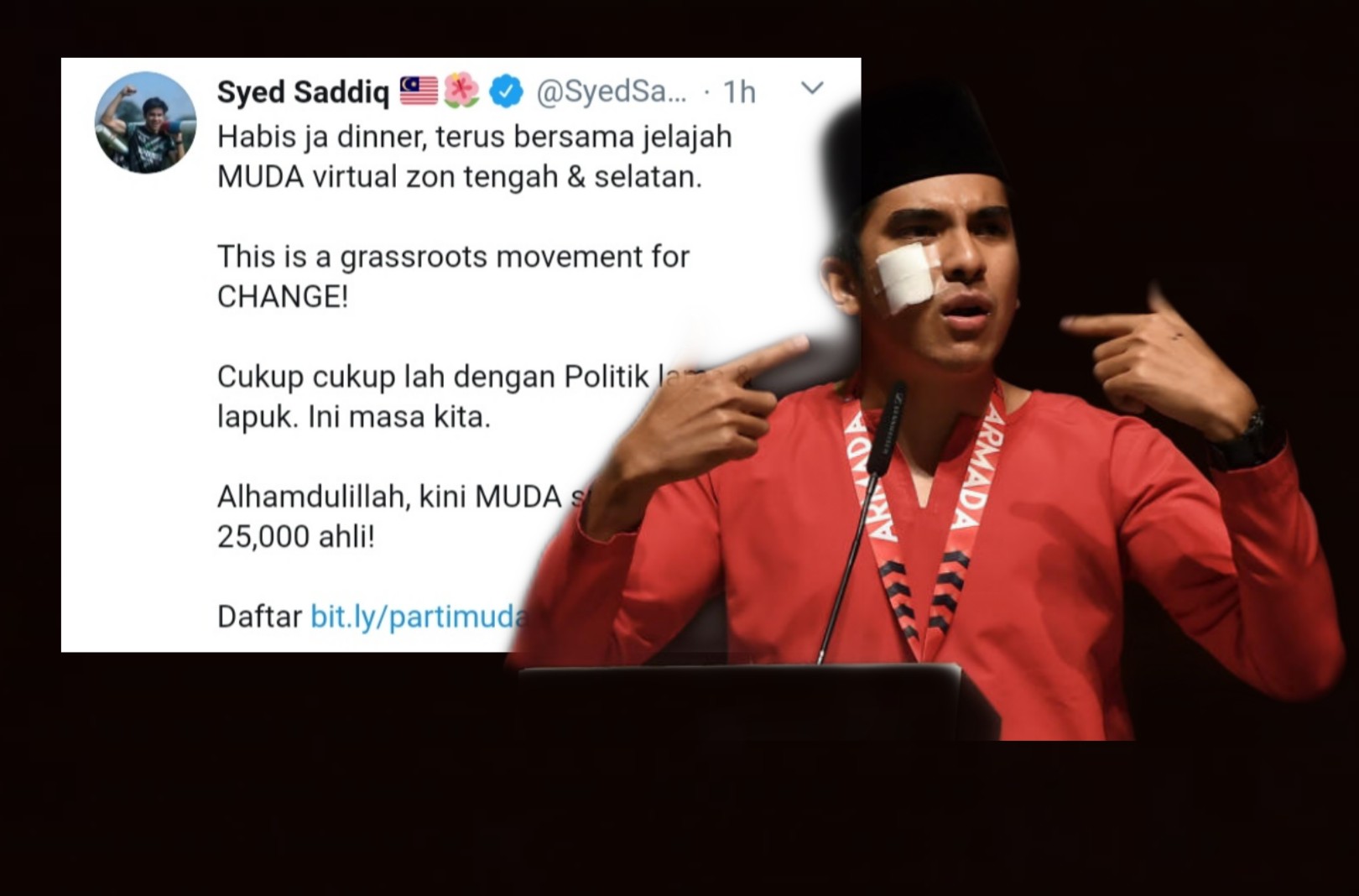This screenshot has height=896, width=1359.
Task: Open the @SyedSa... handle link
Action: [x=611, y=91]
